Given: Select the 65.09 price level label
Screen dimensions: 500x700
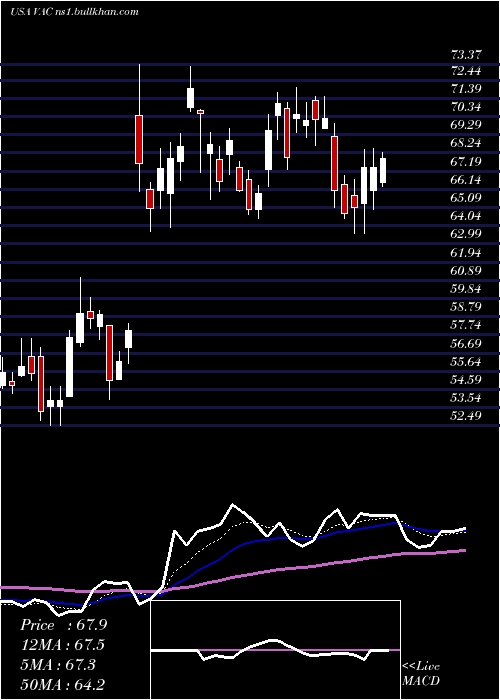Looking at the screenshot, I should (x=466, y=198).
